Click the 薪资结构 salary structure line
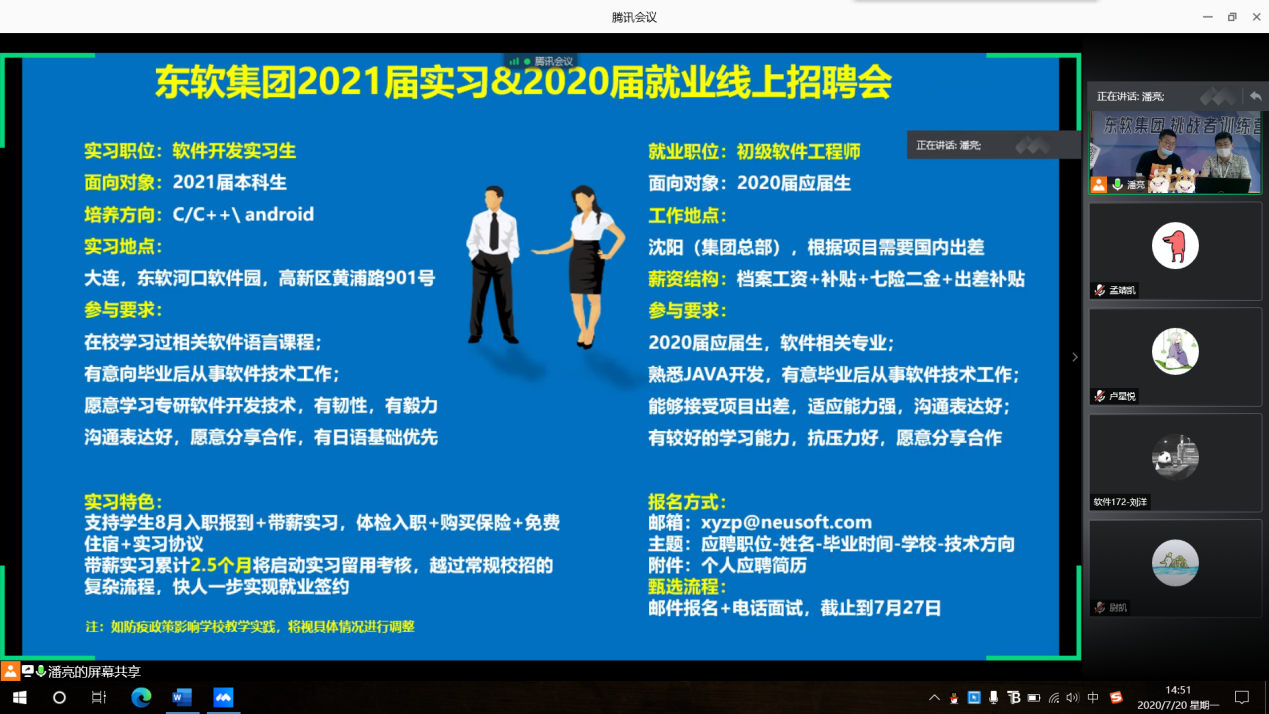This screenshot has width=1269, height=714. pyautogui.click(x=836, y=279)
